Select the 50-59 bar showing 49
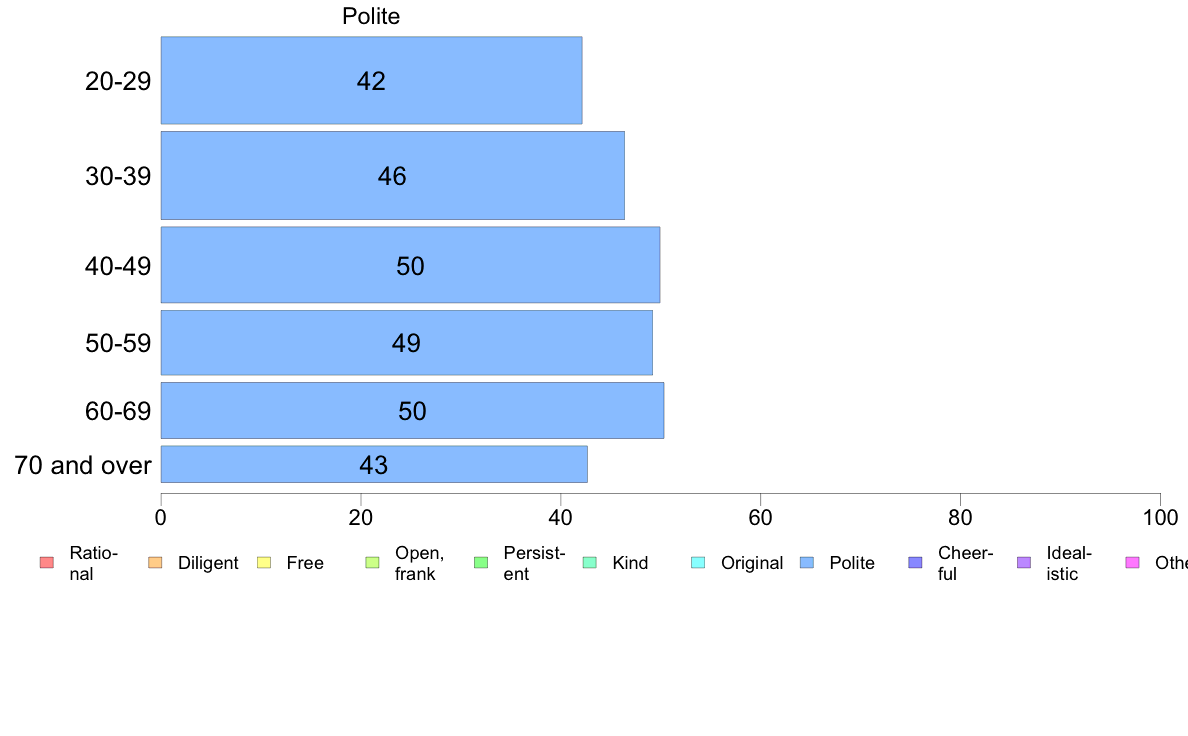Image resolution: width=1188 pixels, height=736 pixels. coord(406,343)
